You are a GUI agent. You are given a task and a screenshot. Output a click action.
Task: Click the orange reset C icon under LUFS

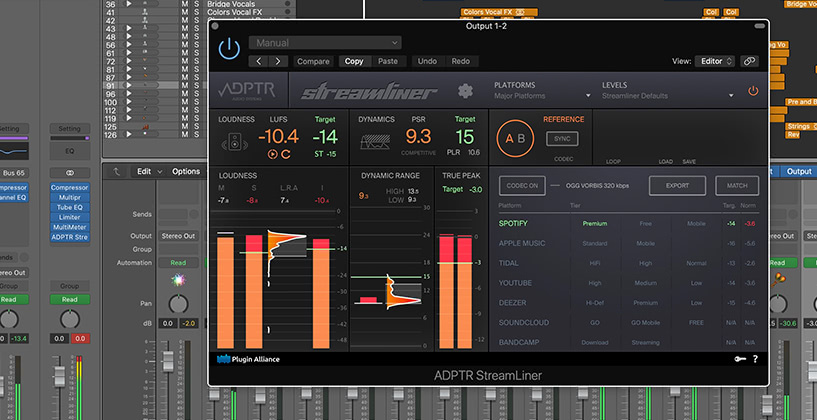[x=286, y=154]
